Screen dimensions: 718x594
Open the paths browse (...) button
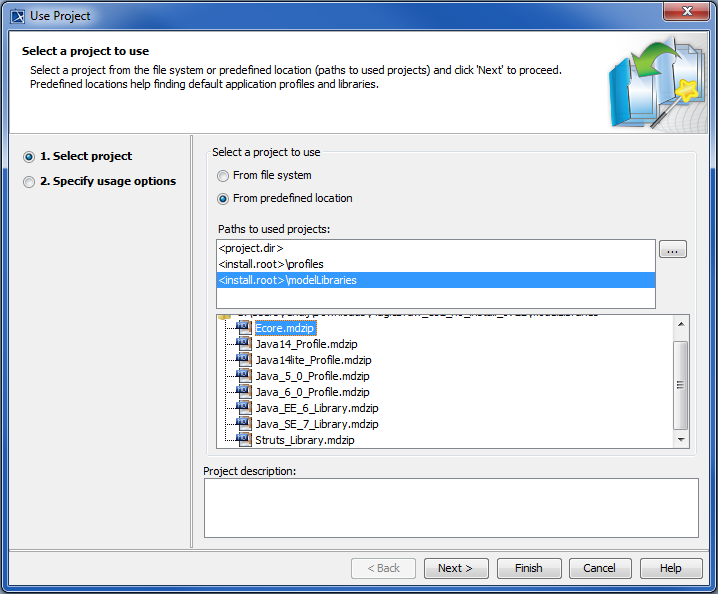pyautogui.click(x=673, y=250)
